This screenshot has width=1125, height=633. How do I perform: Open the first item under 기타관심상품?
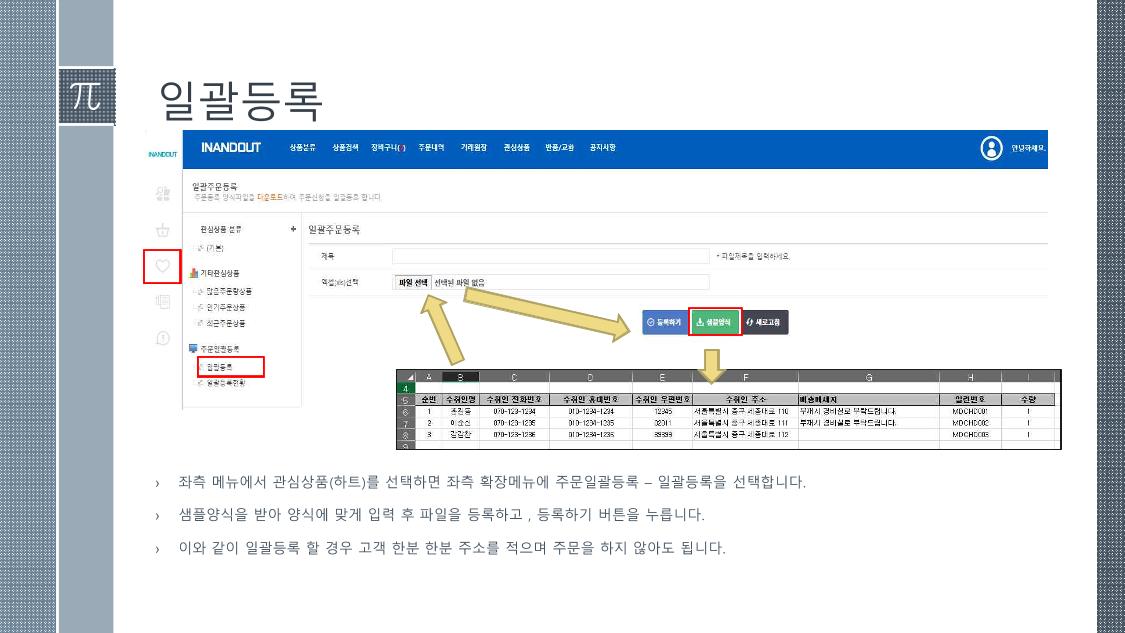click(x=229, y=291)
